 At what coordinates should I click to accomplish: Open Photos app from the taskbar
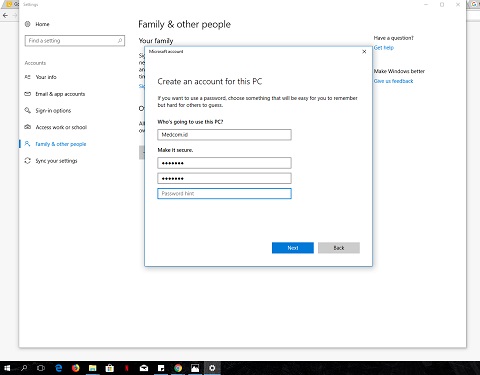tap(195, 368)
